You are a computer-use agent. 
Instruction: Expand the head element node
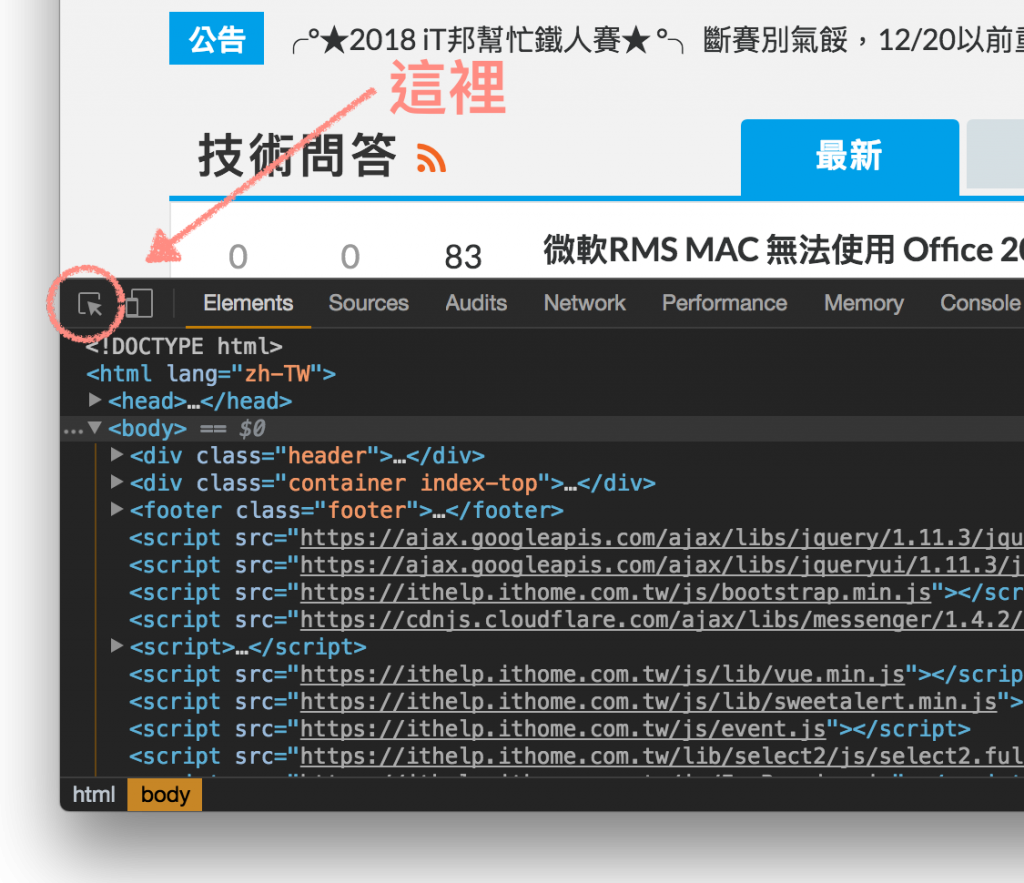tap(95, 400)
